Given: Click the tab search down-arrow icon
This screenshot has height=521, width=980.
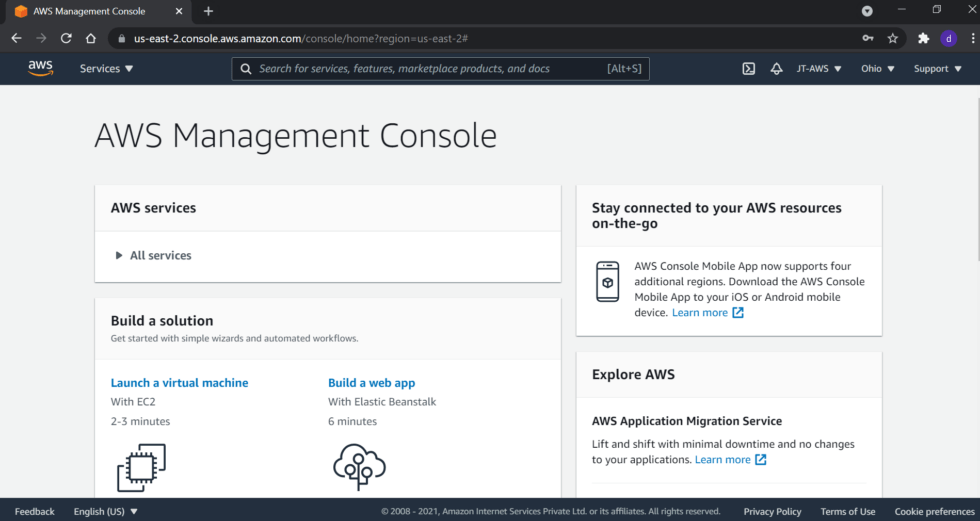Looking at the screenshot, I should pos(867,11).
